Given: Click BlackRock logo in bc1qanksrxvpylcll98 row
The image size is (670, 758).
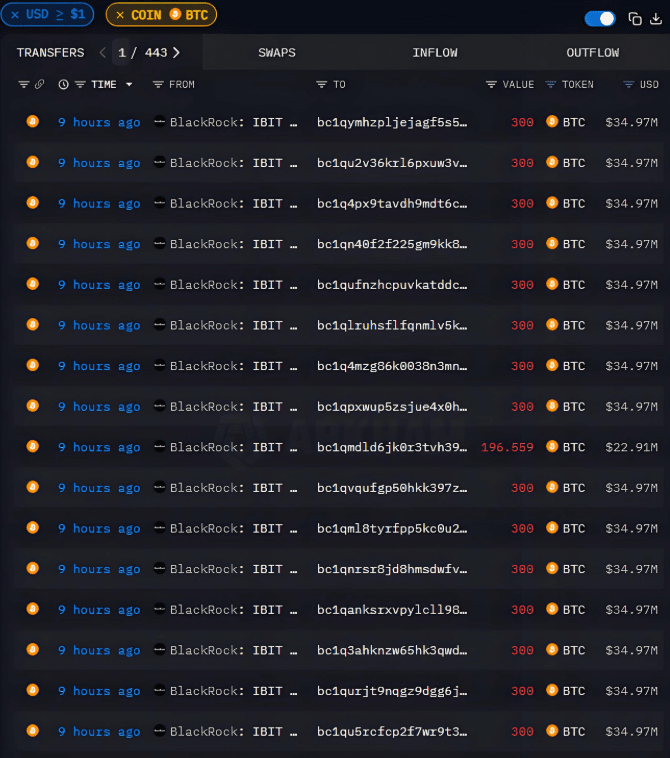Looking at the screenshot, I should [160, 609].
